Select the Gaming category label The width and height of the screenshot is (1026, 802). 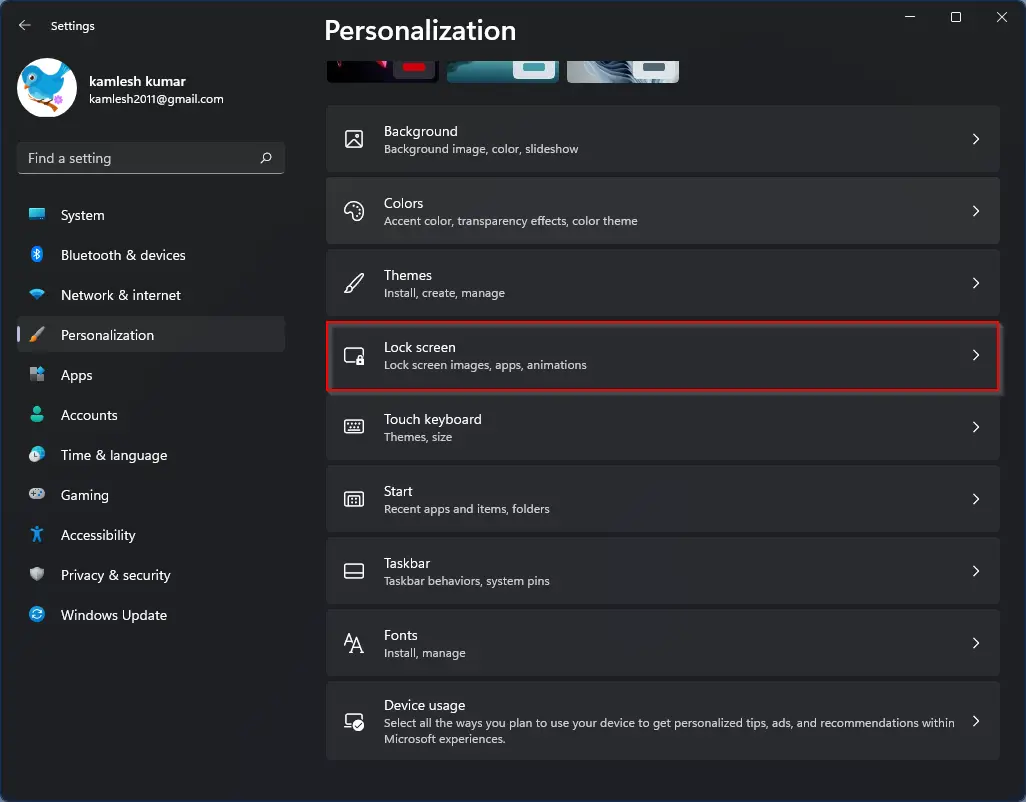pos(84,495)
